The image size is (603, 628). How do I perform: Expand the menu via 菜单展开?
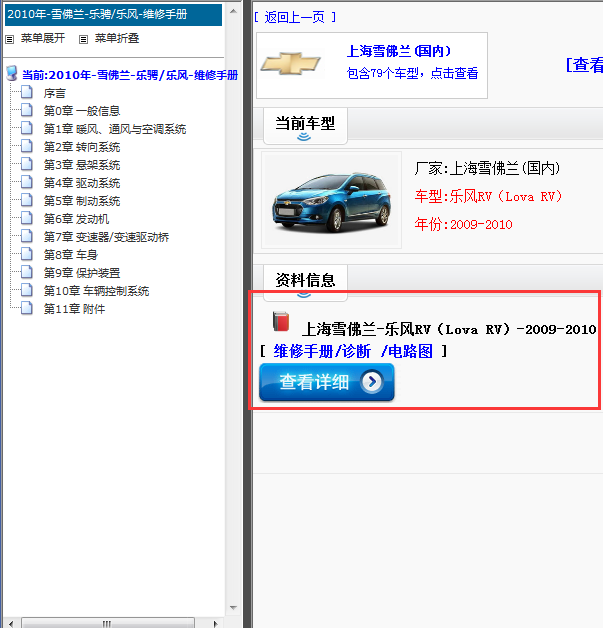pos(42,38)
